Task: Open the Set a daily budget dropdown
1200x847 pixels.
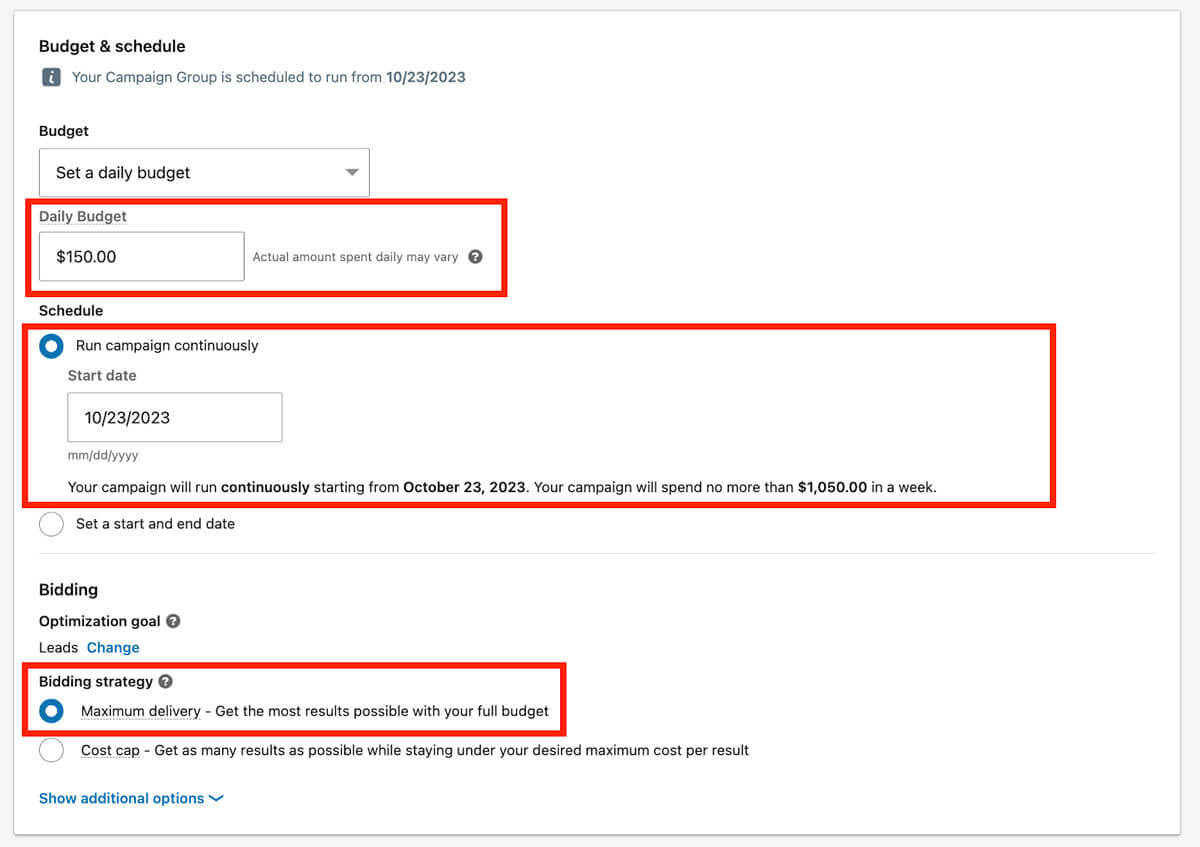Action: [204, 172]
